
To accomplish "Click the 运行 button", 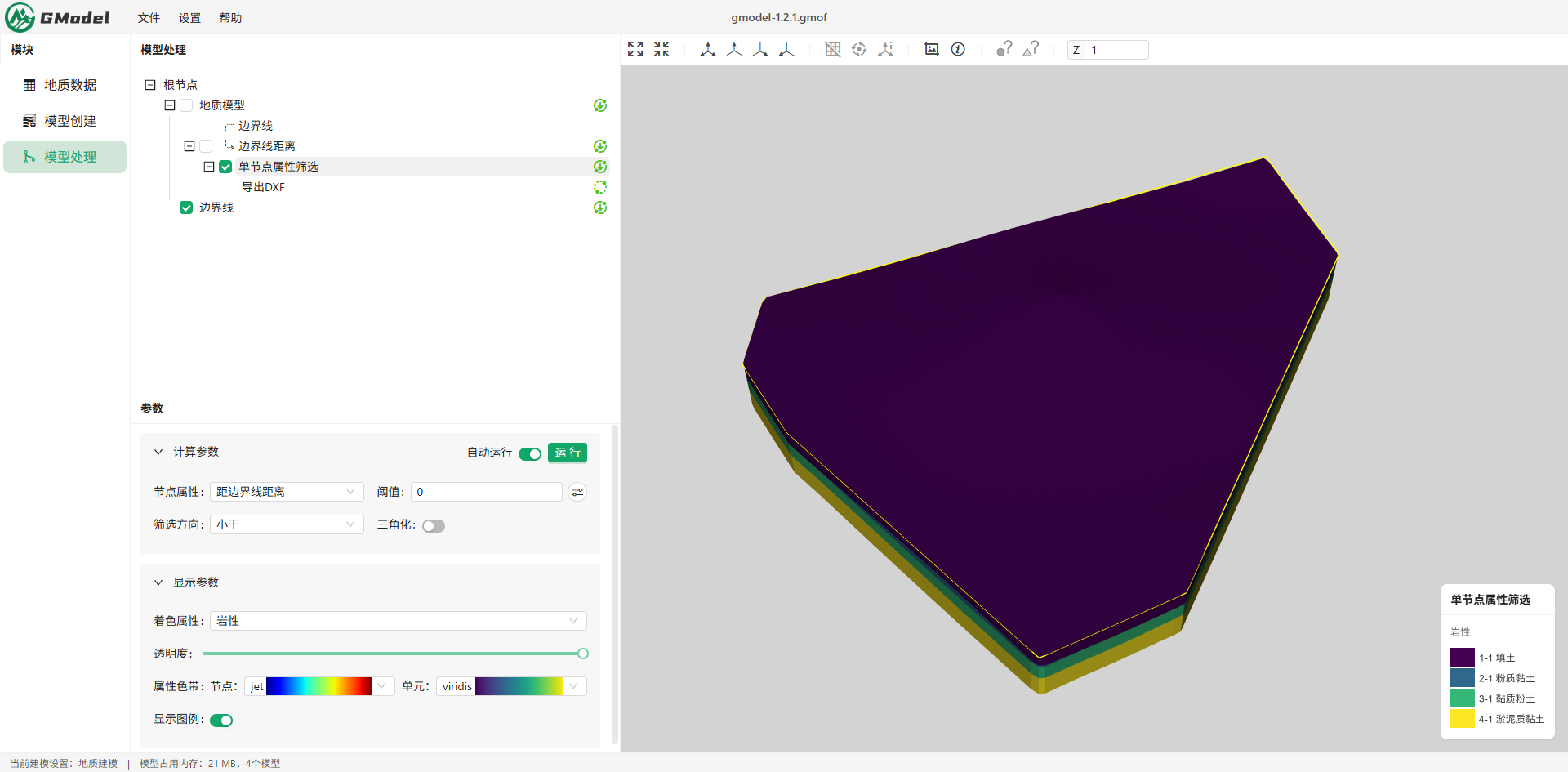I will [x=568, y=453].
